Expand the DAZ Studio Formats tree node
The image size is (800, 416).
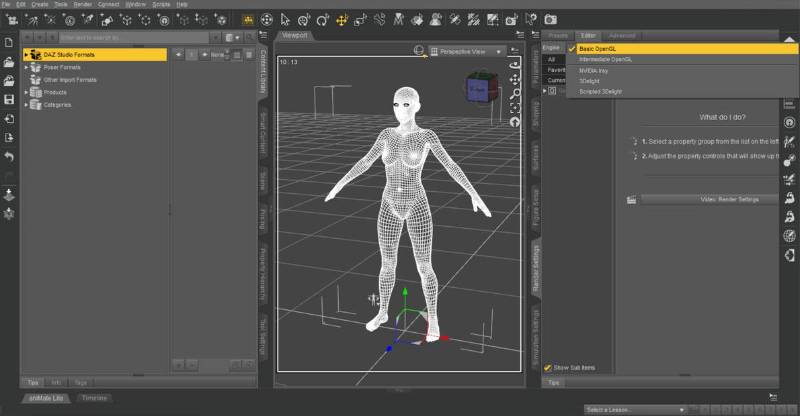point(27,55)
